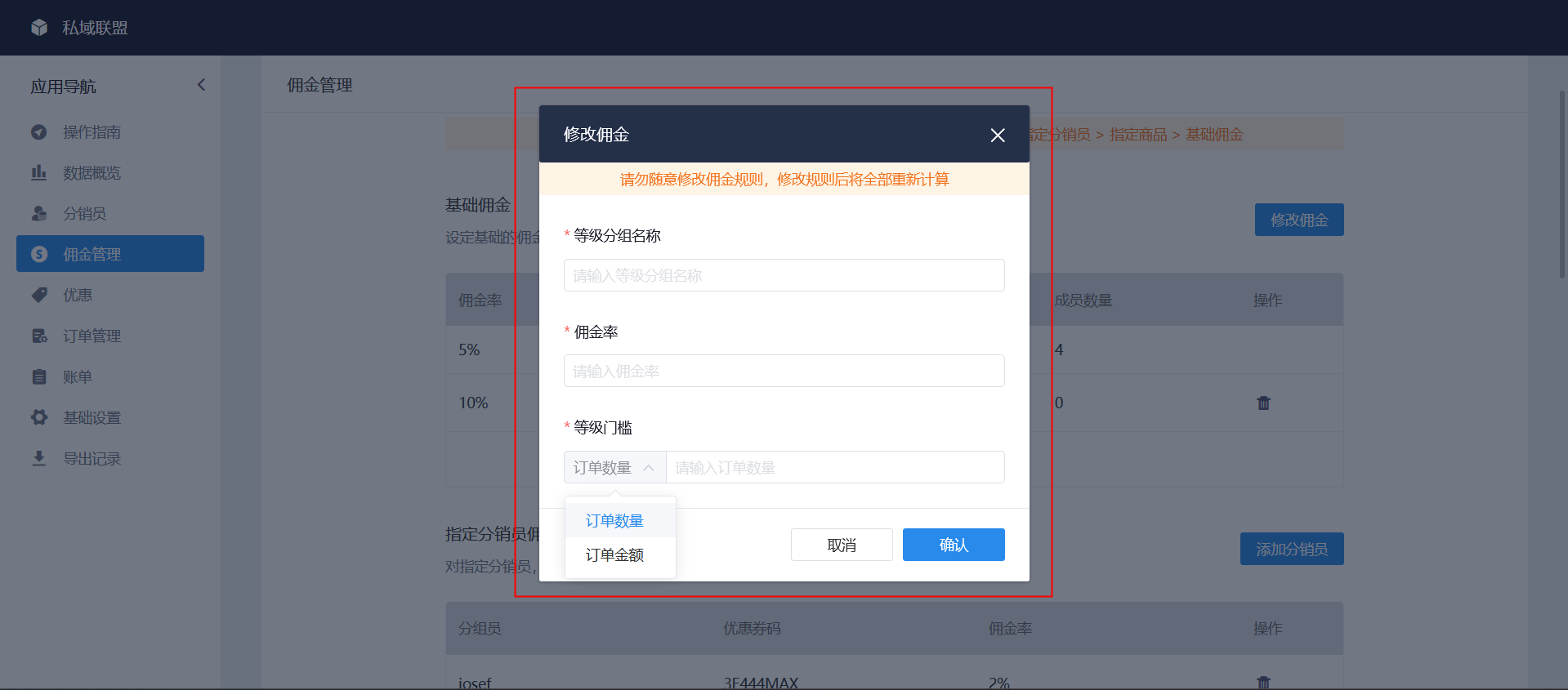The image size is (1568, 690).
Task: Choose 订单数量 in the dropdown list
Action: pos(620,521)
